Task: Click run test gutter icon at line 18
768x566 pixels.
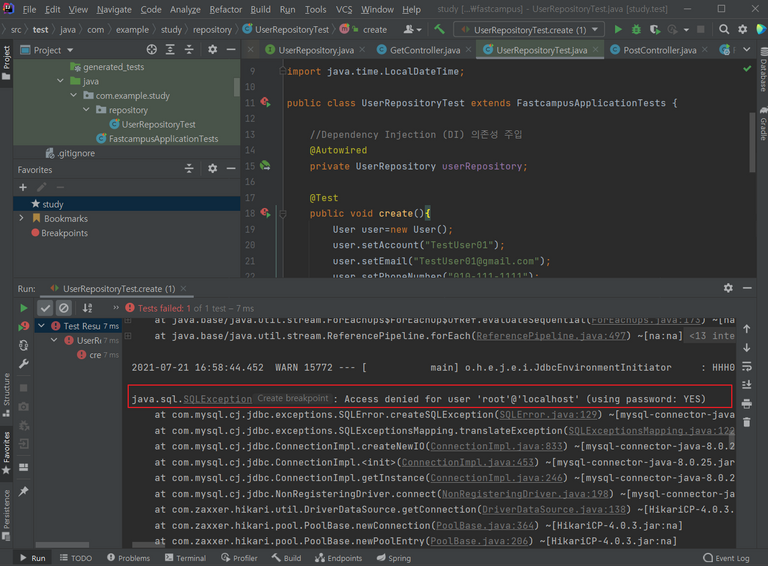Action: pos(265,213)
